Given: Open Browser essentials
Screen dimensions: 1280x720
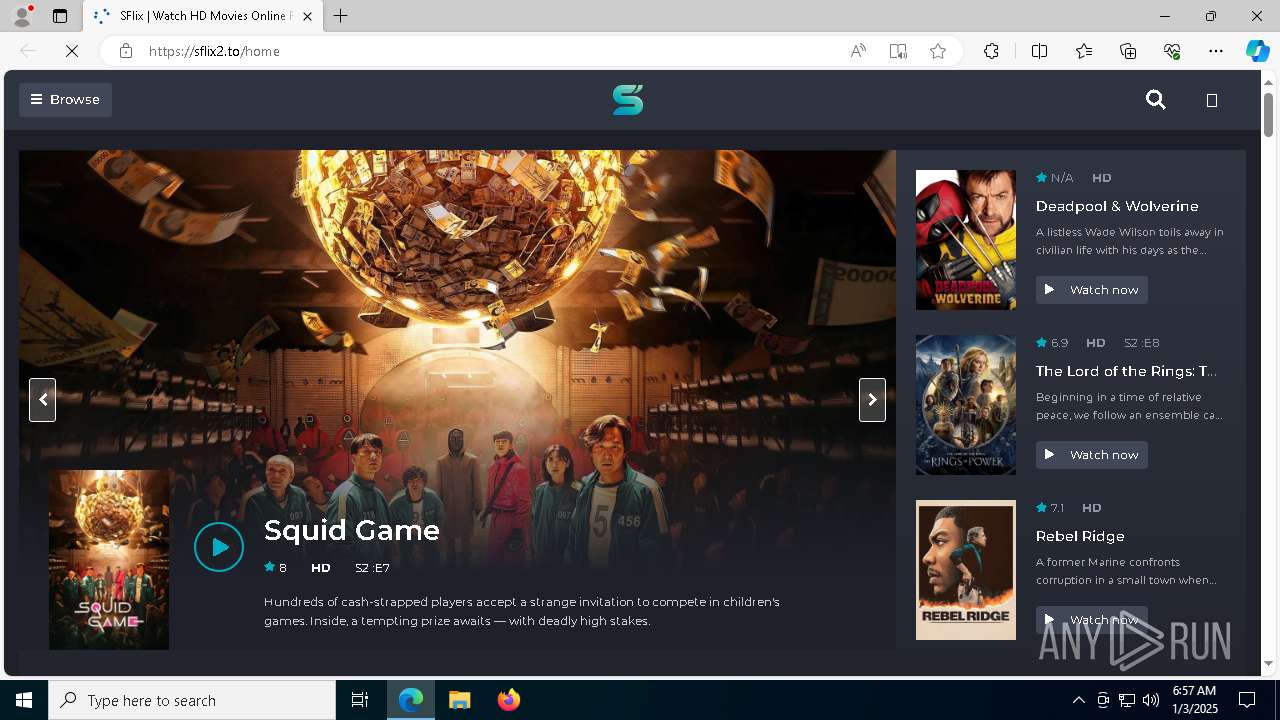Looking at the screenshot, I should point(1172,51).
